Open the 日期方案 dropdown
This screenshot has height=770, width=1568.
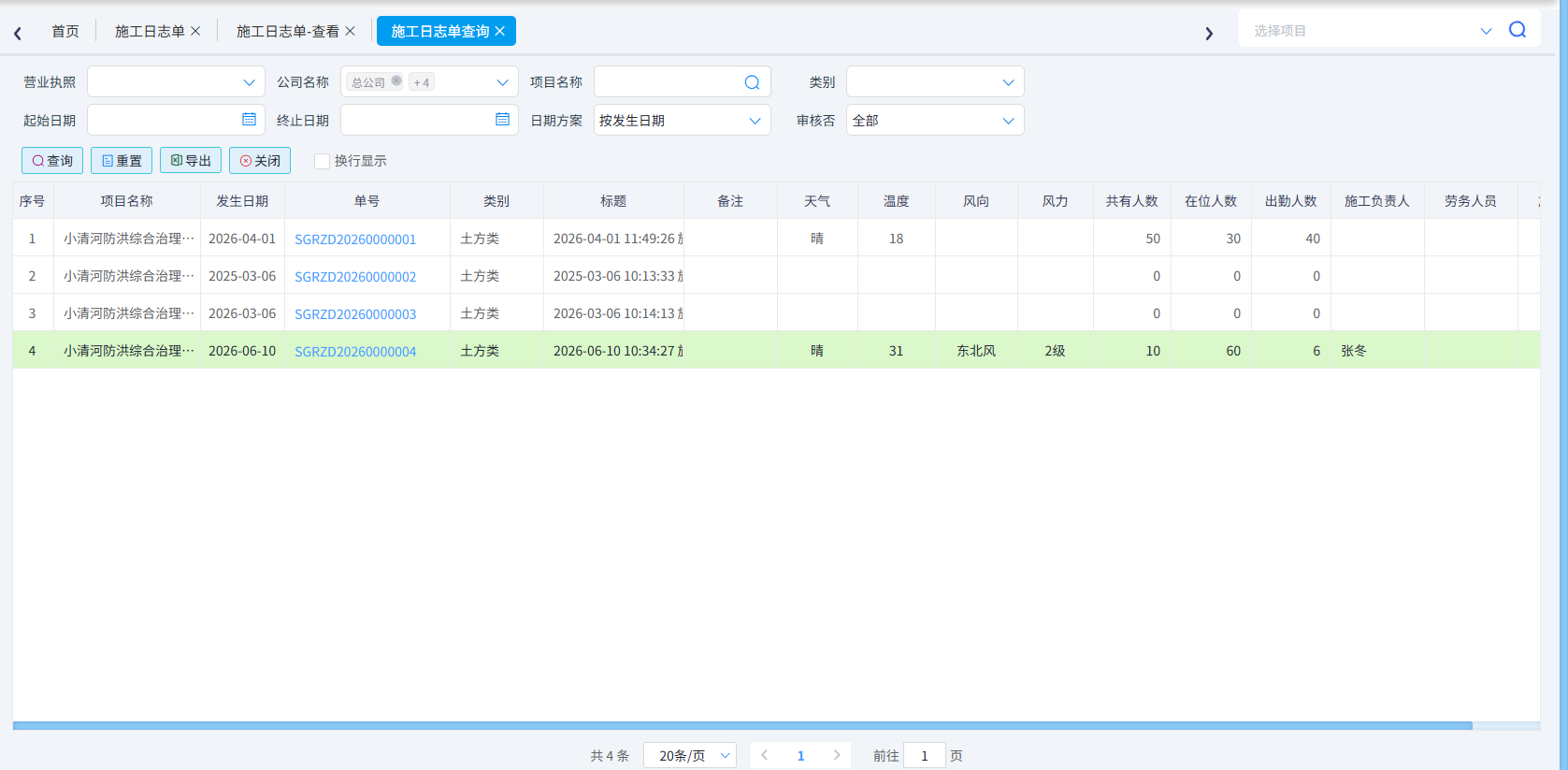pyautogui.click(x=682, y=120)
